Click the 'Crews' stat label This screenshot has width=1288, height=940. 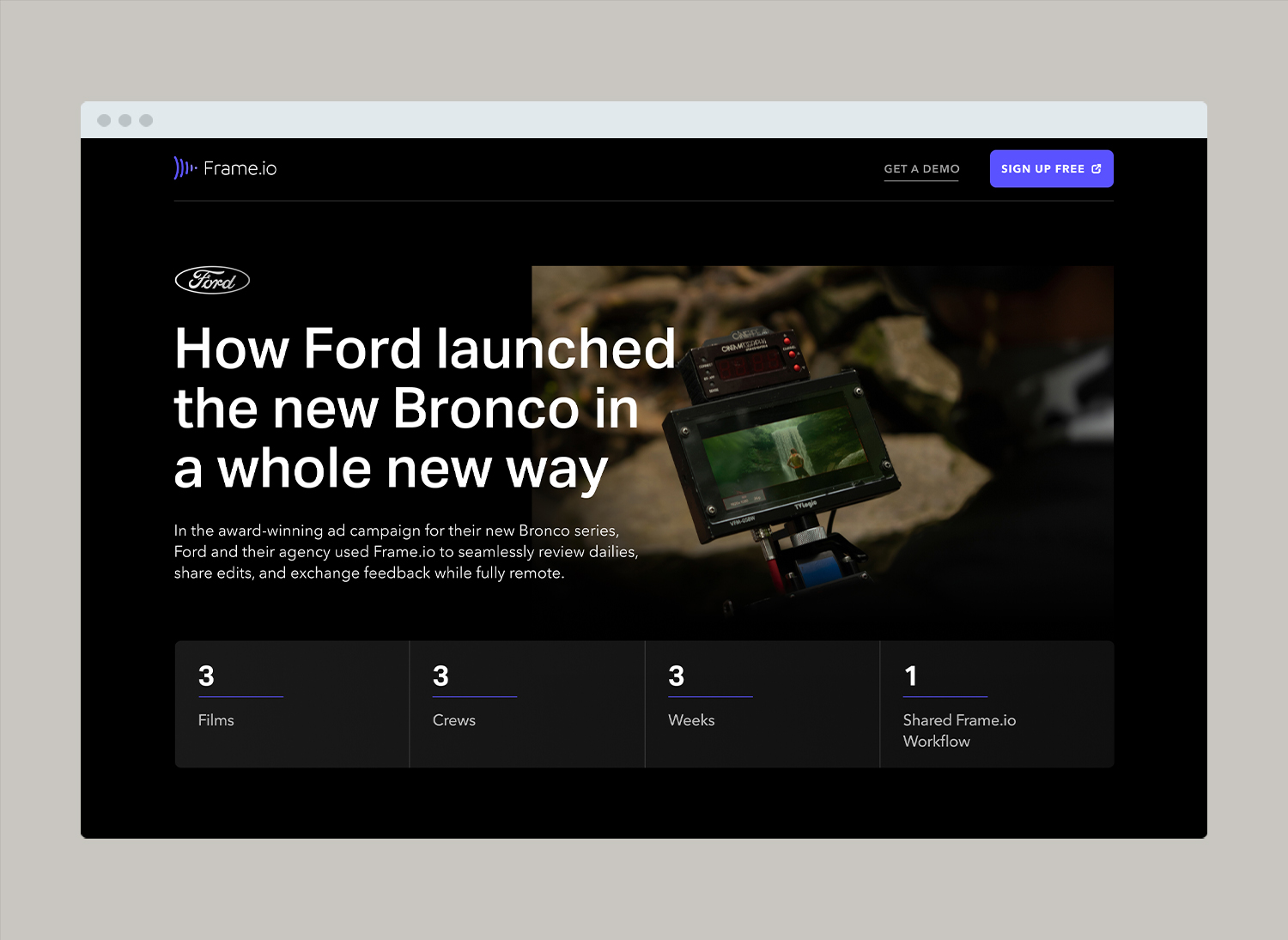(454, 720)
